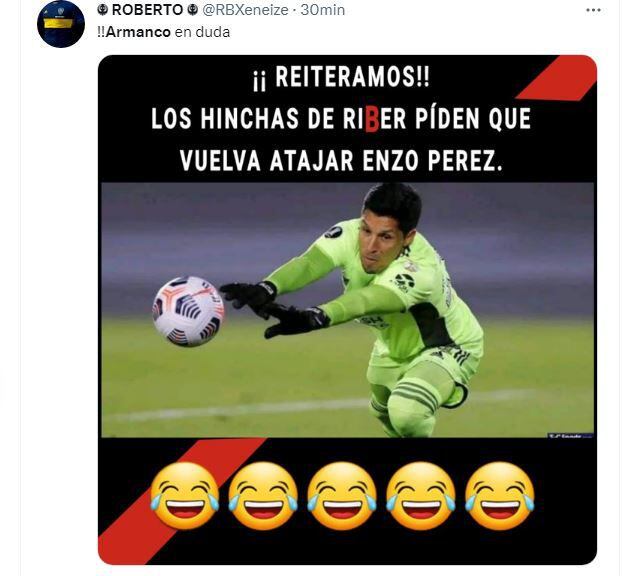Click the ¡¡ REITERAMOS!! headline in the meme
Screen dimensions: 636x576
point(341,77)
